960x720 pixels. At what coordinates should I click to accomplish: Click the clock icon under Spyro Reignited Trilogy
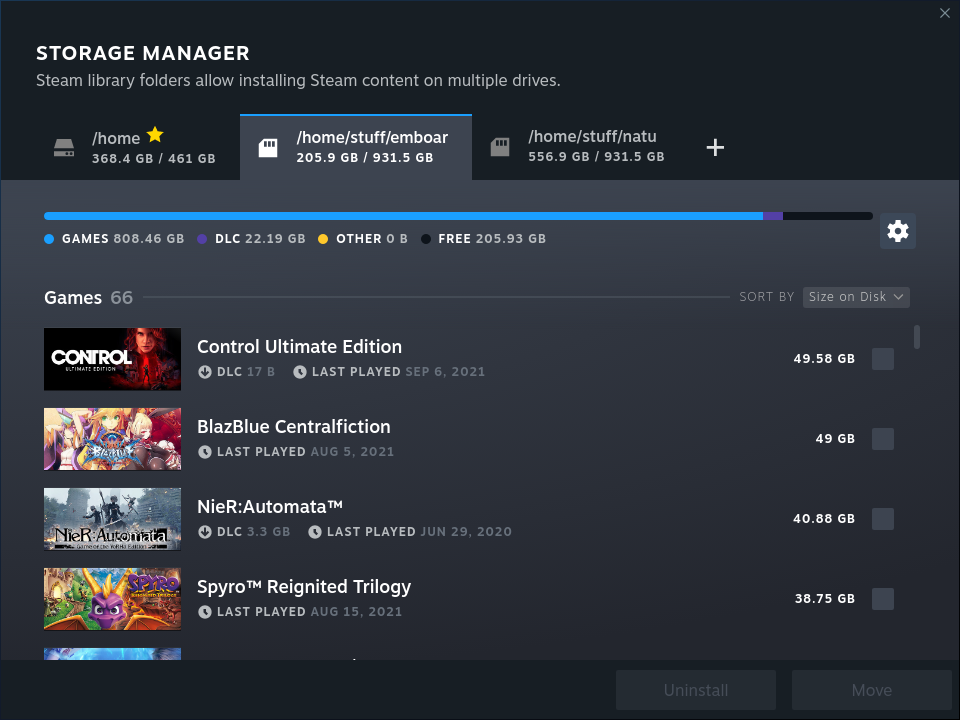pyautogui.click(x=204, y=612)
